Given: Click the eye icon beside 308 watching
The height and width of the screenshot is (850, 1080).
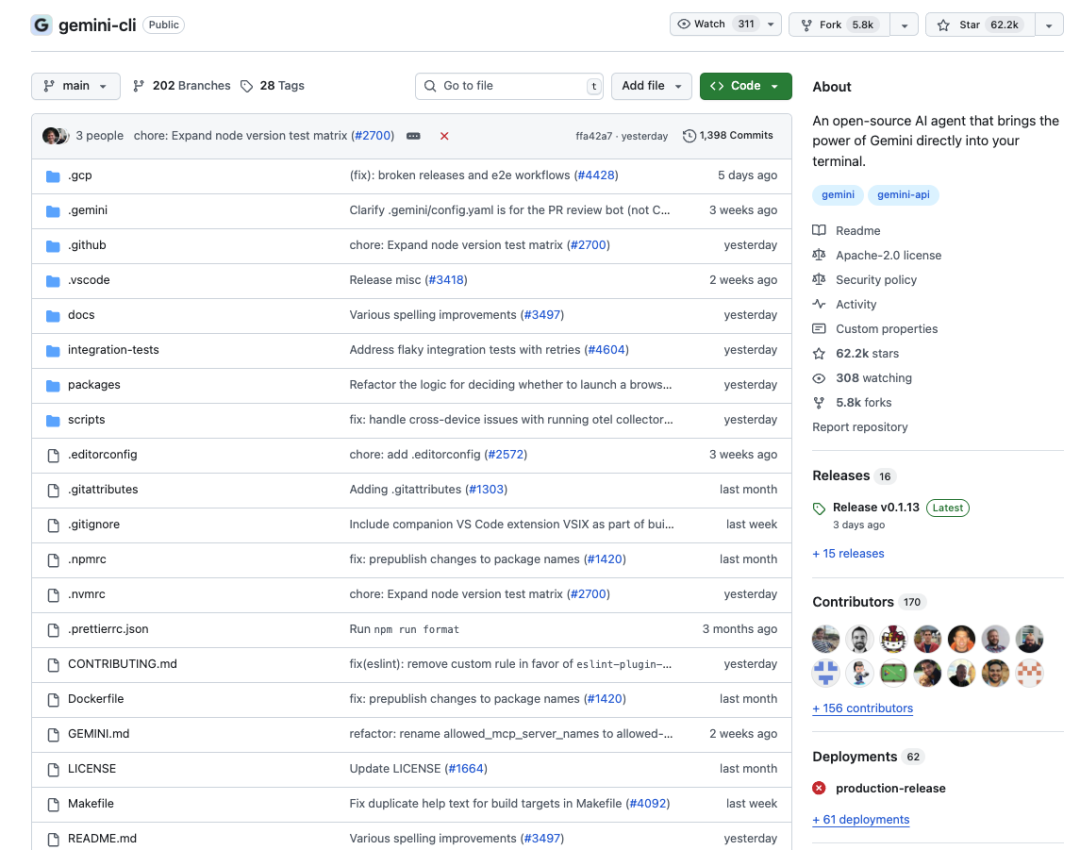Looking at the screenshot, I should click(819, 378).
